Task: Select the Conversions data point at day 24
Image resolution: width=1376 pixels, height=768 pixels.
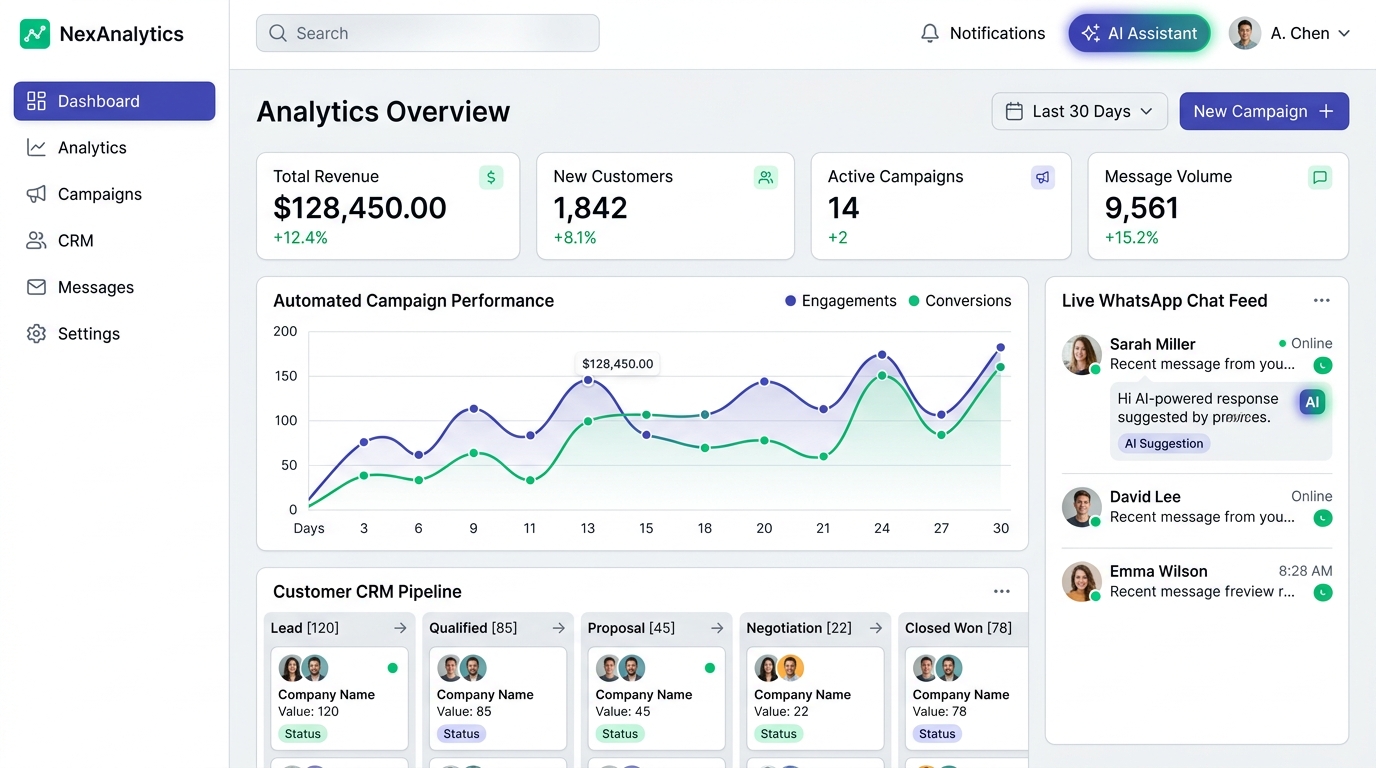Action: tap(882, 376)
